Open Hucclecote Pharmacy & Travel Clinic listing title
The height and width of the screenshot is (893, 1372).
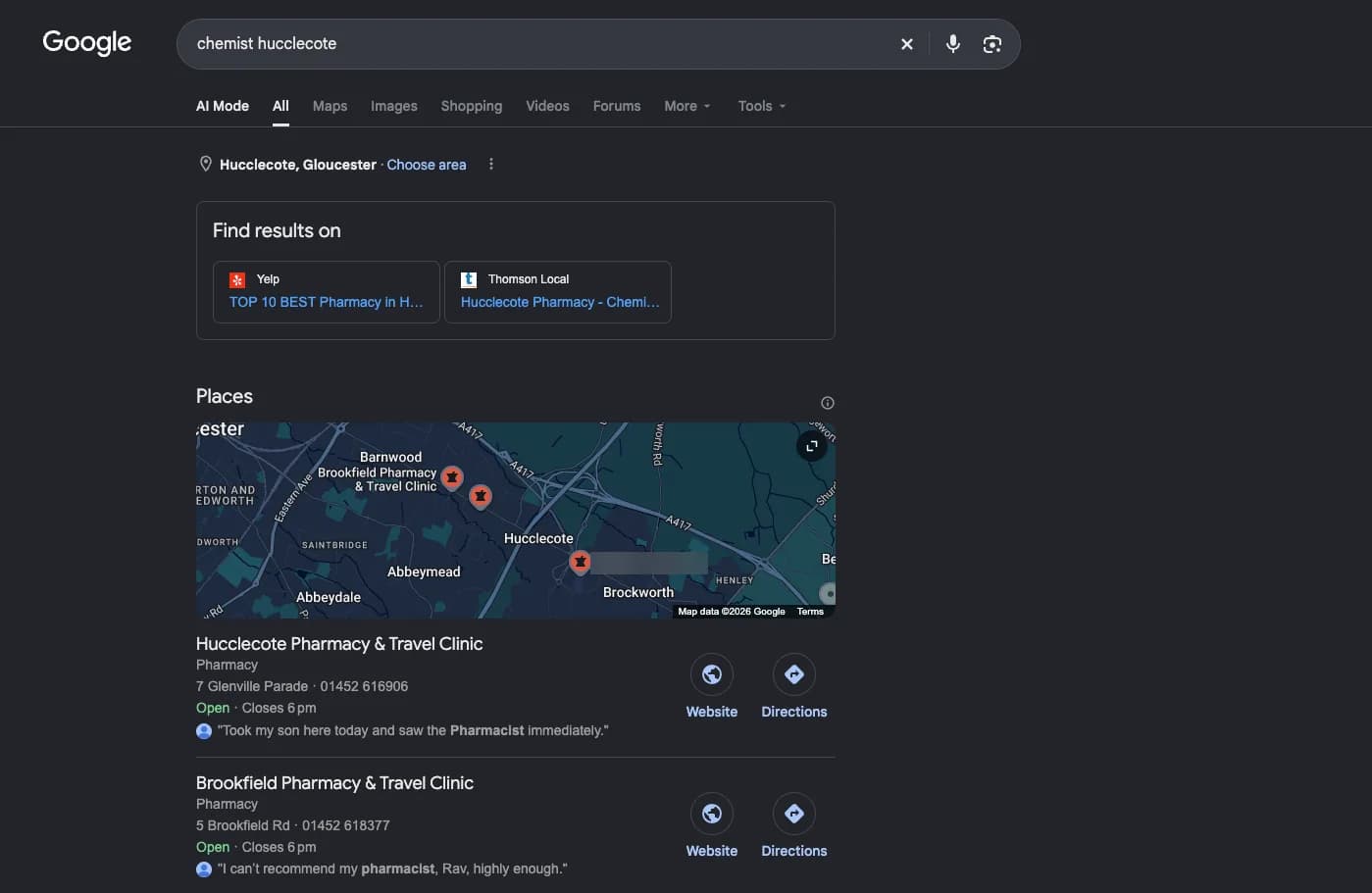click(339, 644)
